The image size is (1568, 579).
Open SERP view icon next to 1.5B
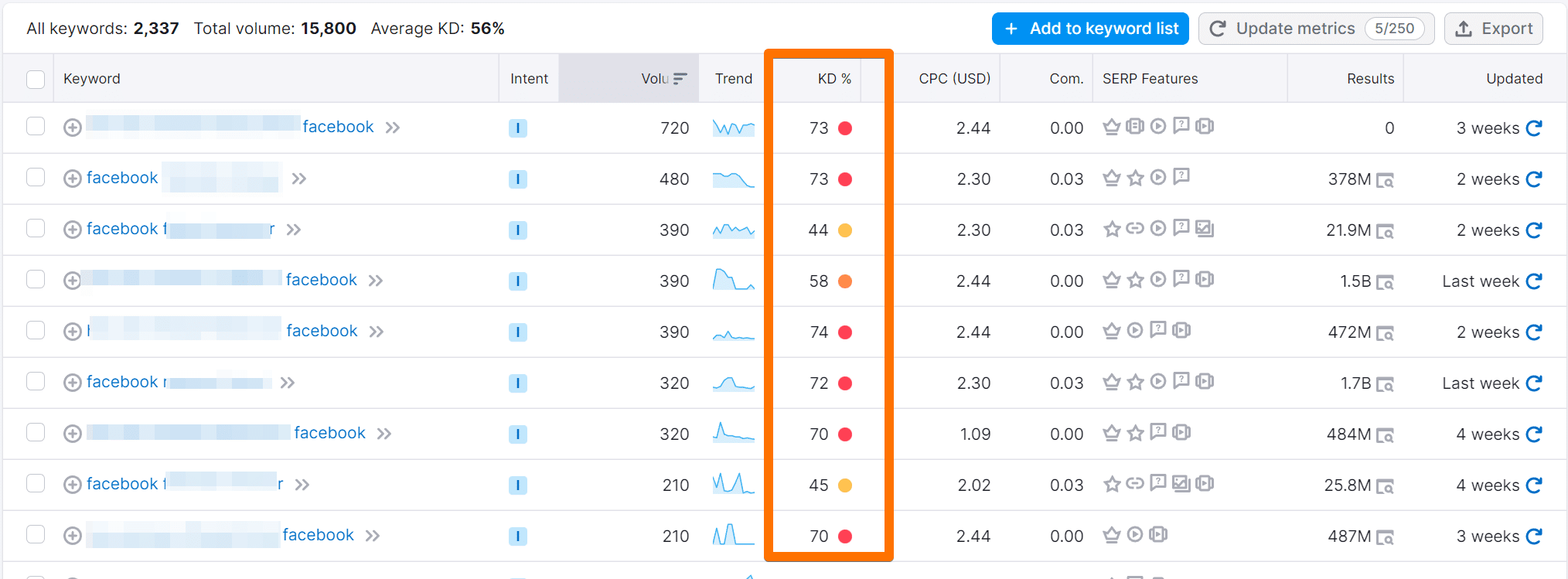point(1386,282)
